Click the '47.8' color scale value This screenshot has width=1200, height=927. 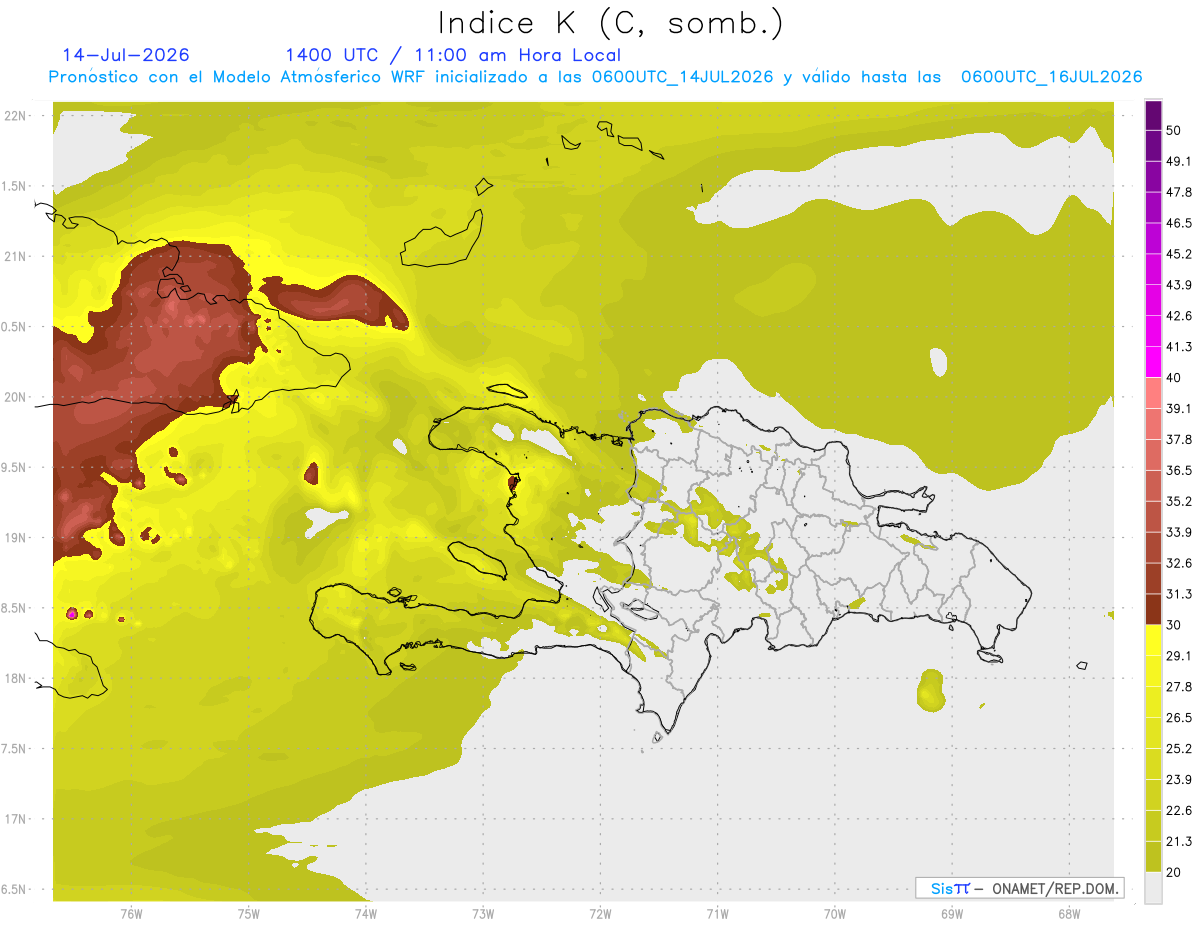click(x=1179, y=192)
